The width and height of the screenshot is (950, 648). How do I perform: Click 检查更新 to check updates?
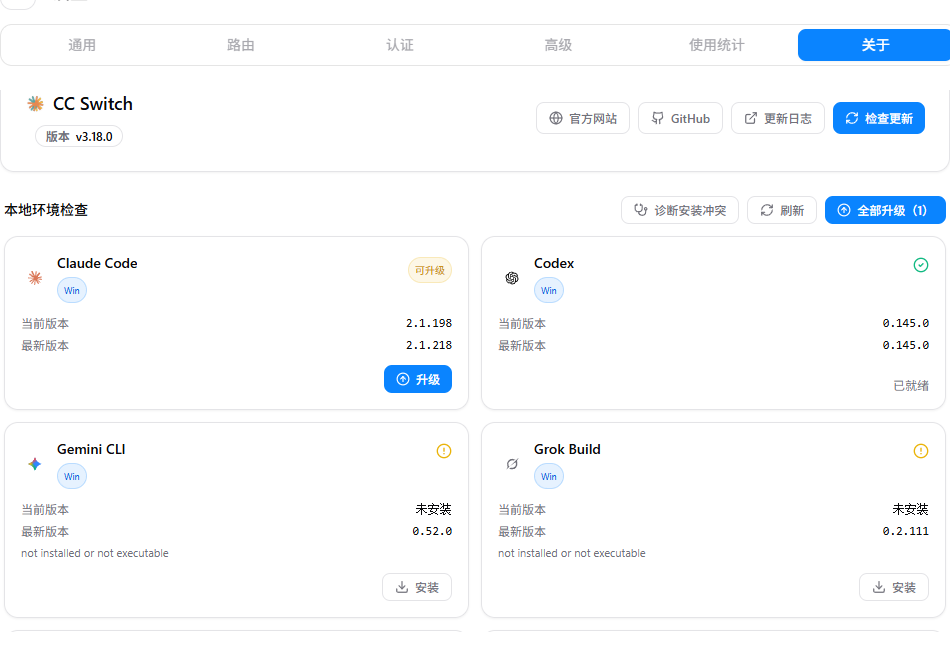coord(879,118)
